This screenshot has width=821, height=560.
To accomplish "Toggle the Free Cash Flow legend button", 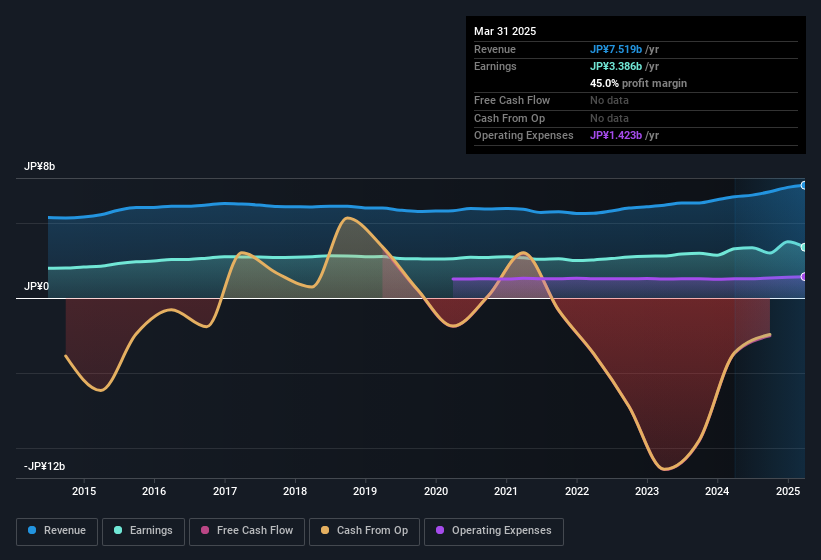I will point(247,531).
